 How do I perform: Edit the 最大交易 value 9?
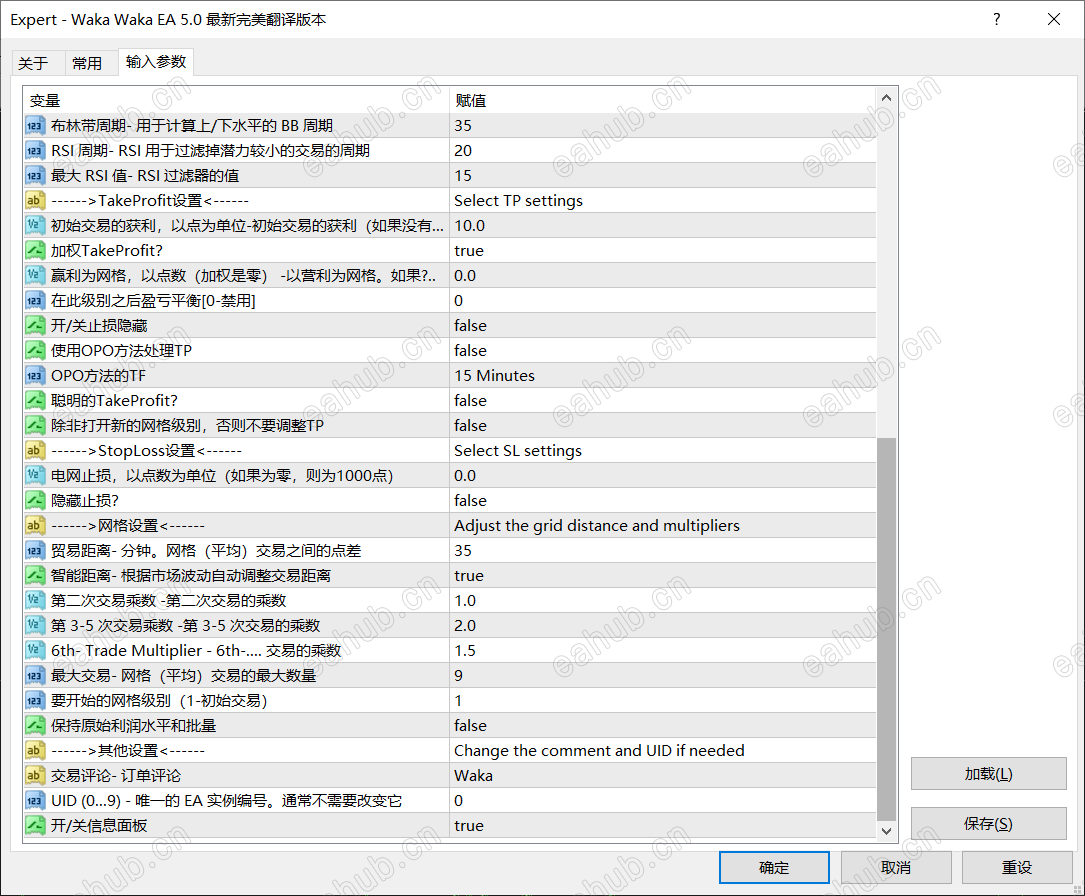click(663, 675)
